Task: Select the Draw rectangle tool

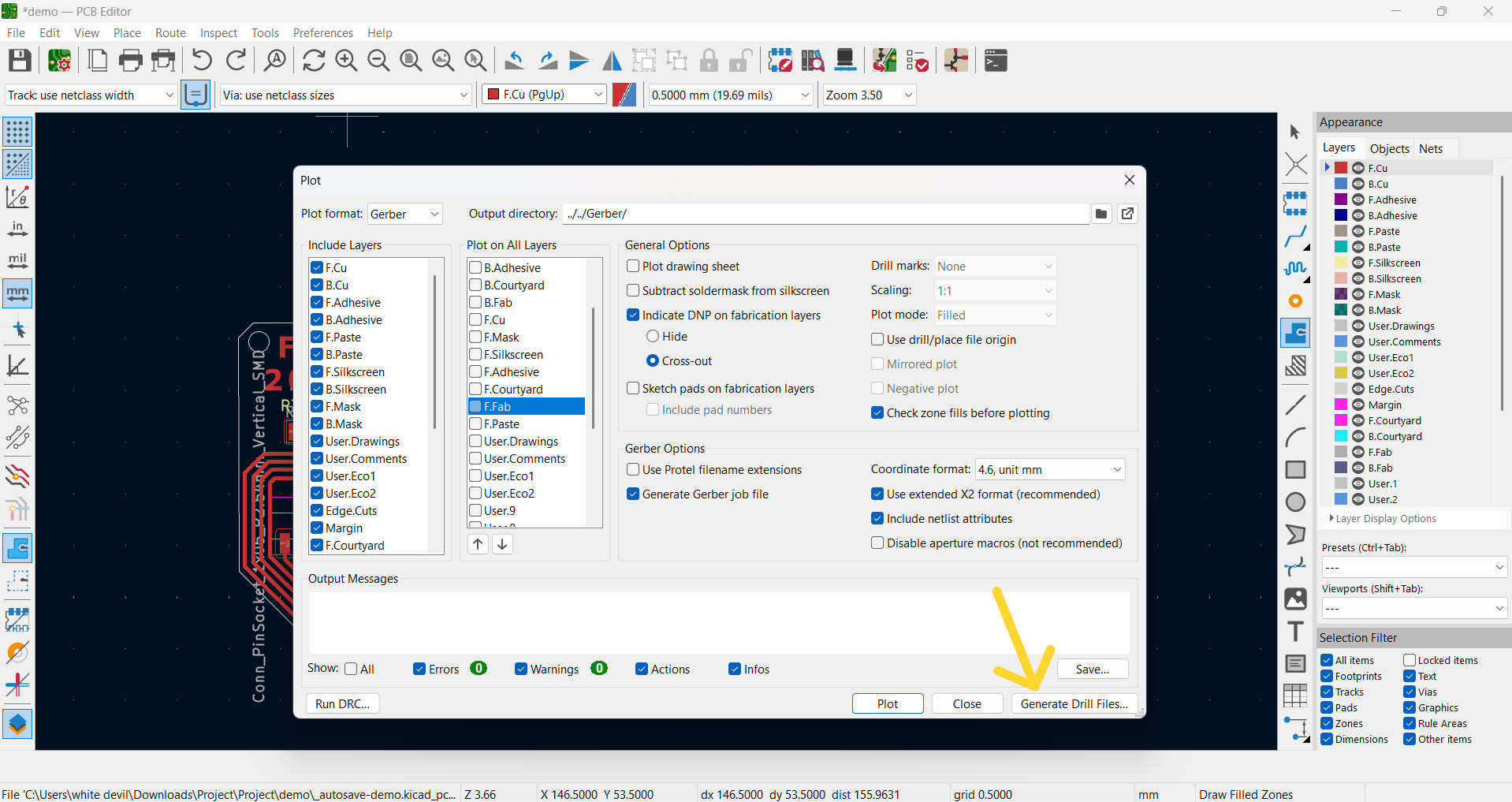Action: [1295, 470]
